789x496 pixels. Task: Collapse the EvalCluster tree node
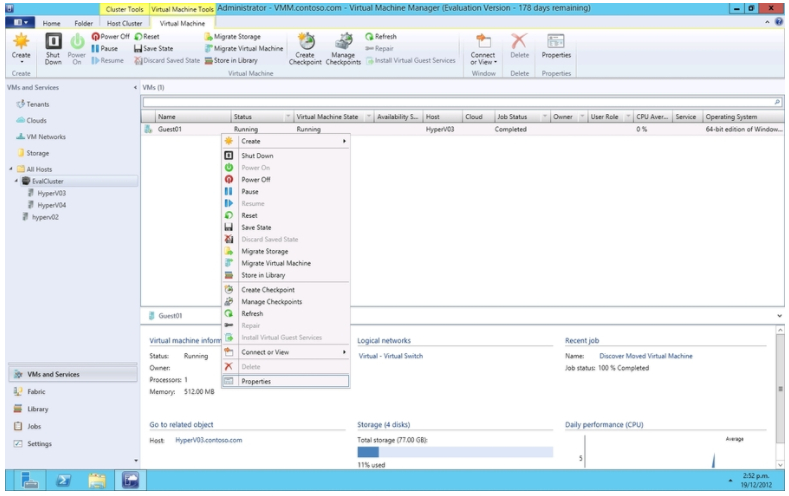(x=16, y=181)
